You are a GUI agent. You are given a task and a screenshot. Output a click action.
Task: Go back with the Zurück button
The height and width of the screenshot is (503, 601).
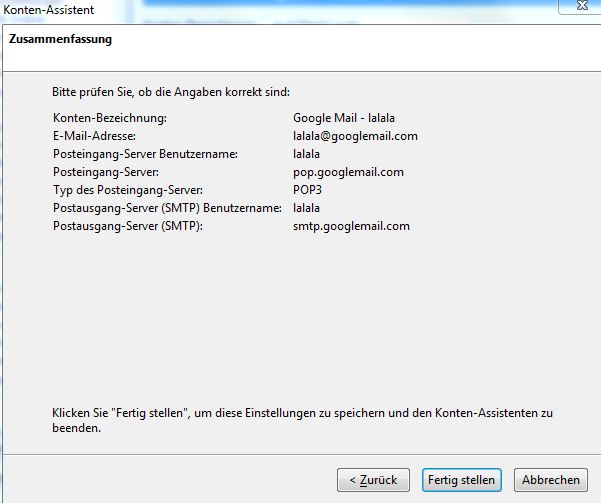click(373, 480)
